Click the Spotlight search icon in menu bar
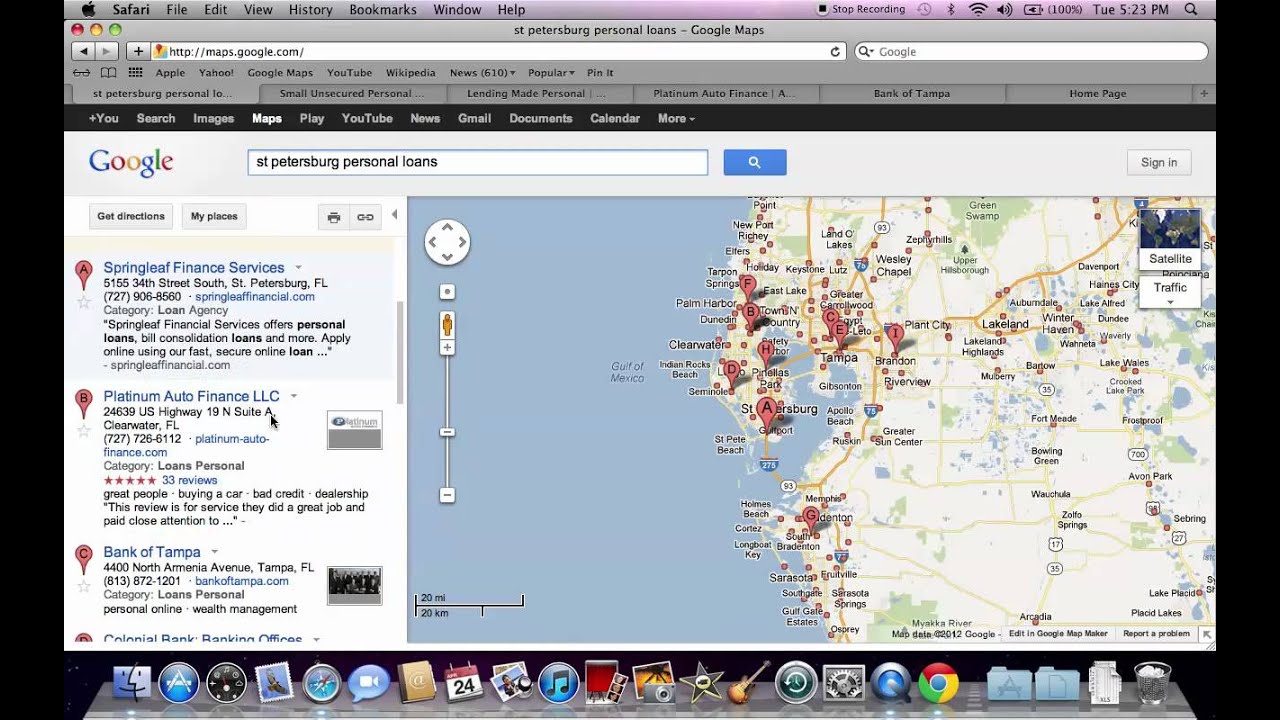 click(1191, 9)
